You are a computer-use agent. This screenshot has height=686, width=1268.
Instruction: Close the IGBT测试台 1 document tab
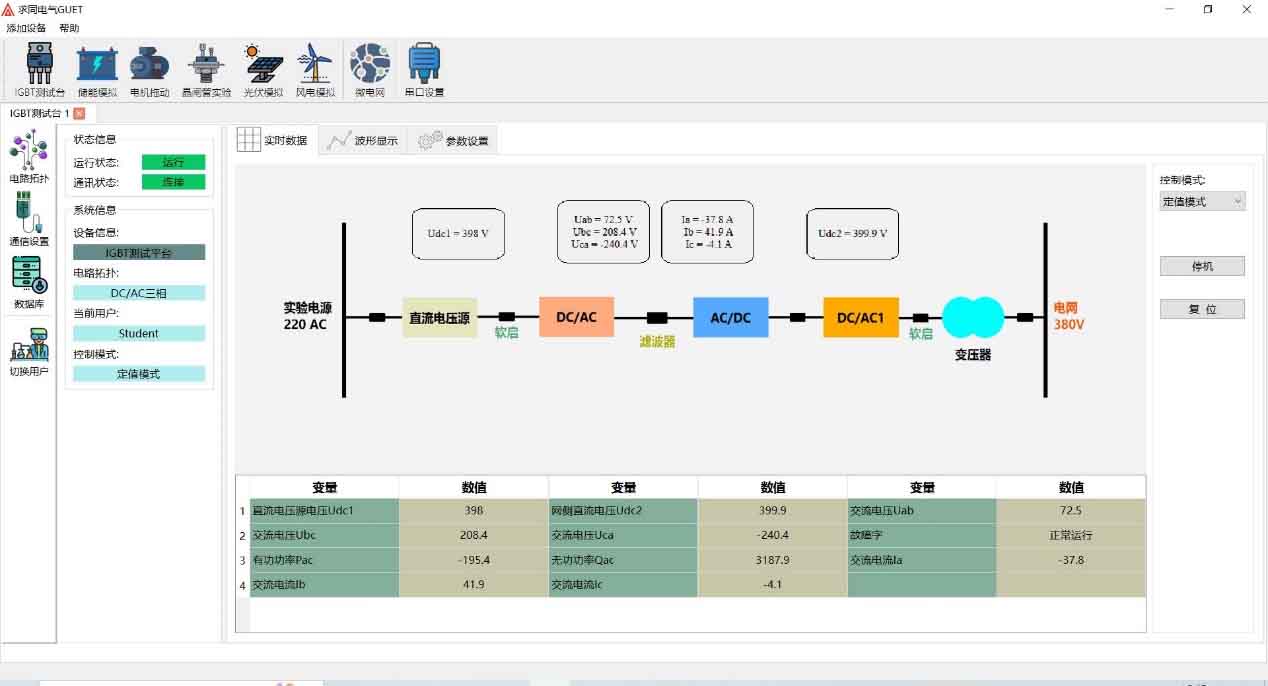click(x=79, y=114)
